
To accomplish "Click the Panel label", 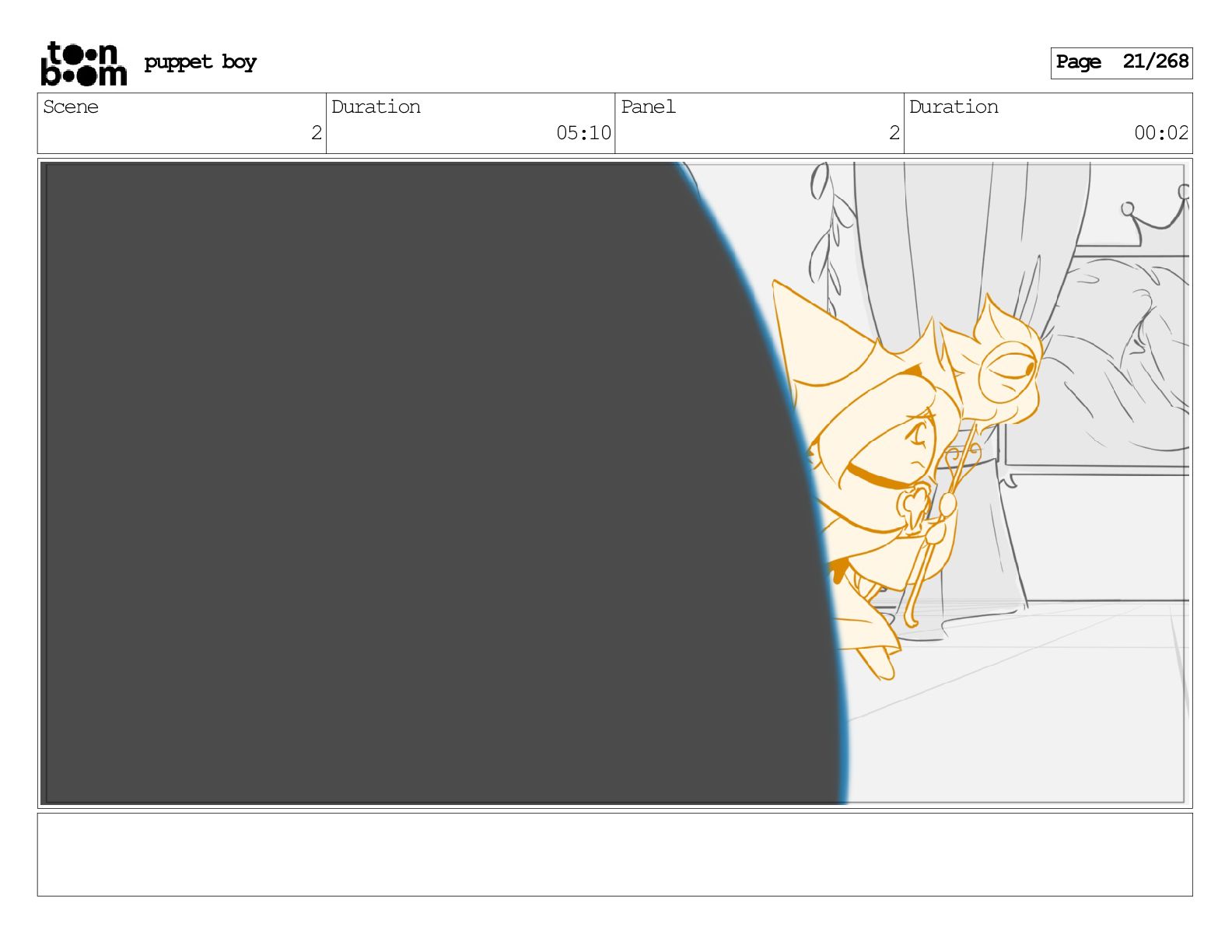I will pos(648,107).
